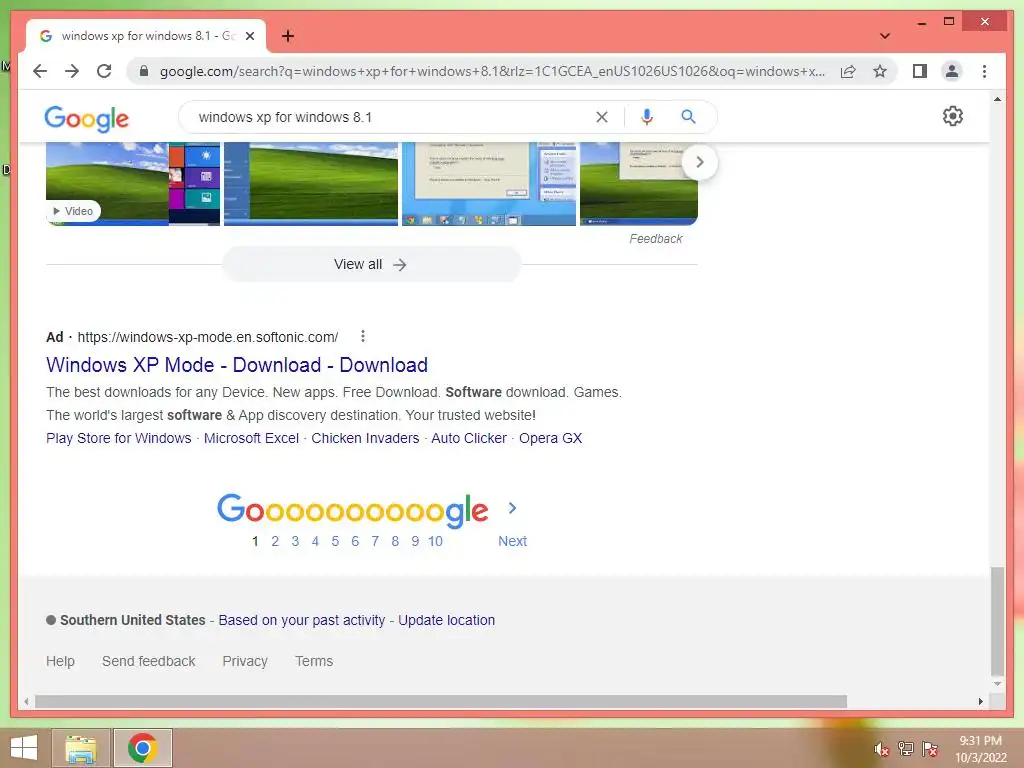Open the Action Center flag tray icon
This screenshot has height=768, width=1024.
pyautogui.click(x=930, y=749)
